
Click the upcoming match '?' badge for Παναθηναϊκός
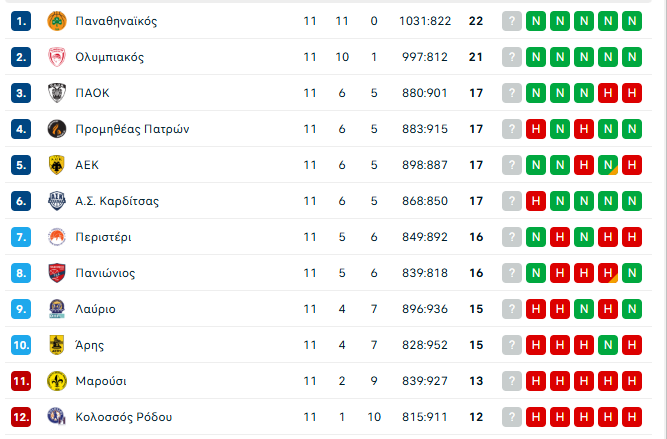512,21
